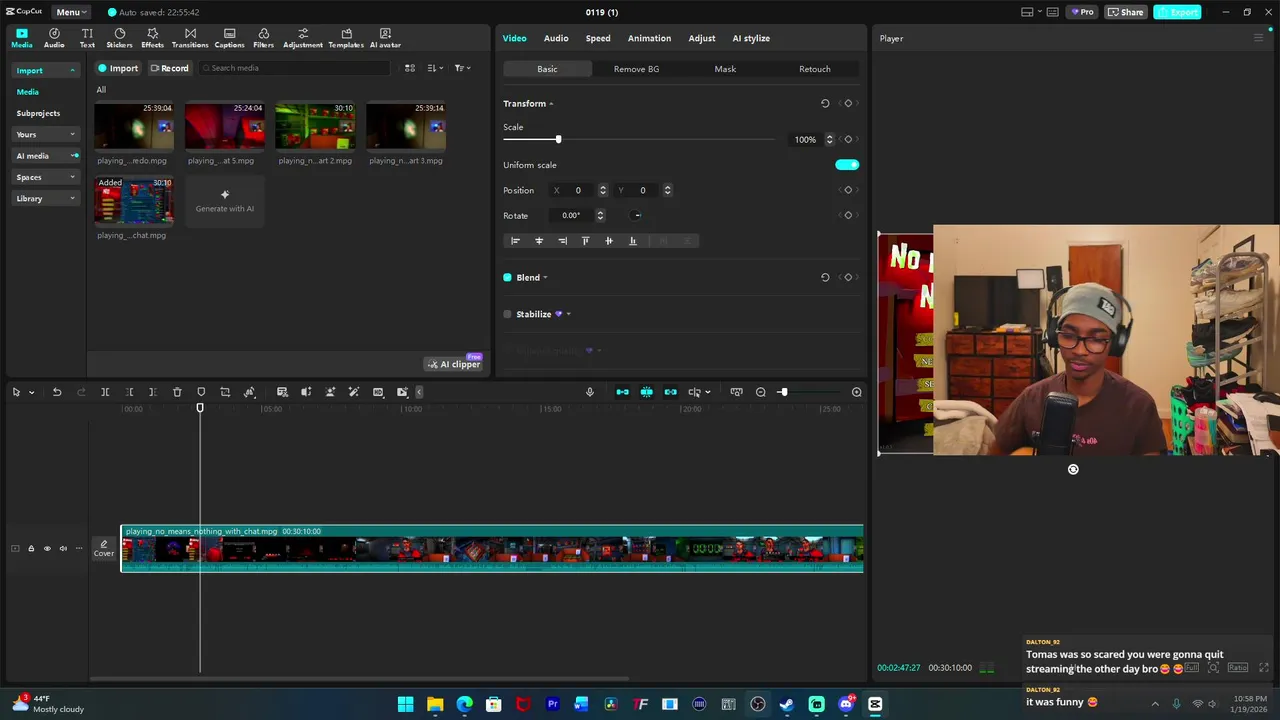Open the AI avatar tab
Image resolution: width=1280 pixels, height=720 pixels.
pos(385,38)
